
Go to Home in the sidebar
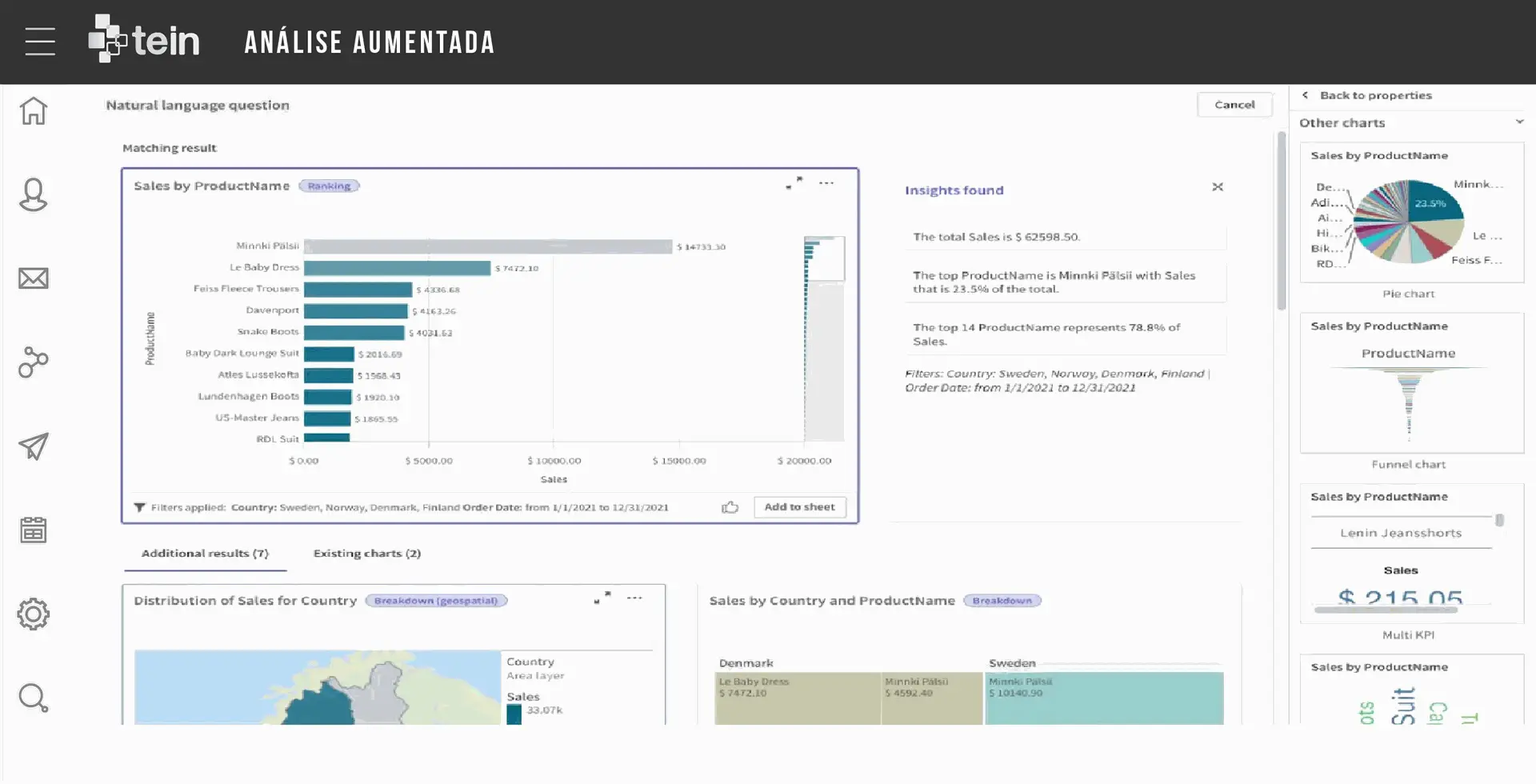pyautogui.click(x=34, y=111)
